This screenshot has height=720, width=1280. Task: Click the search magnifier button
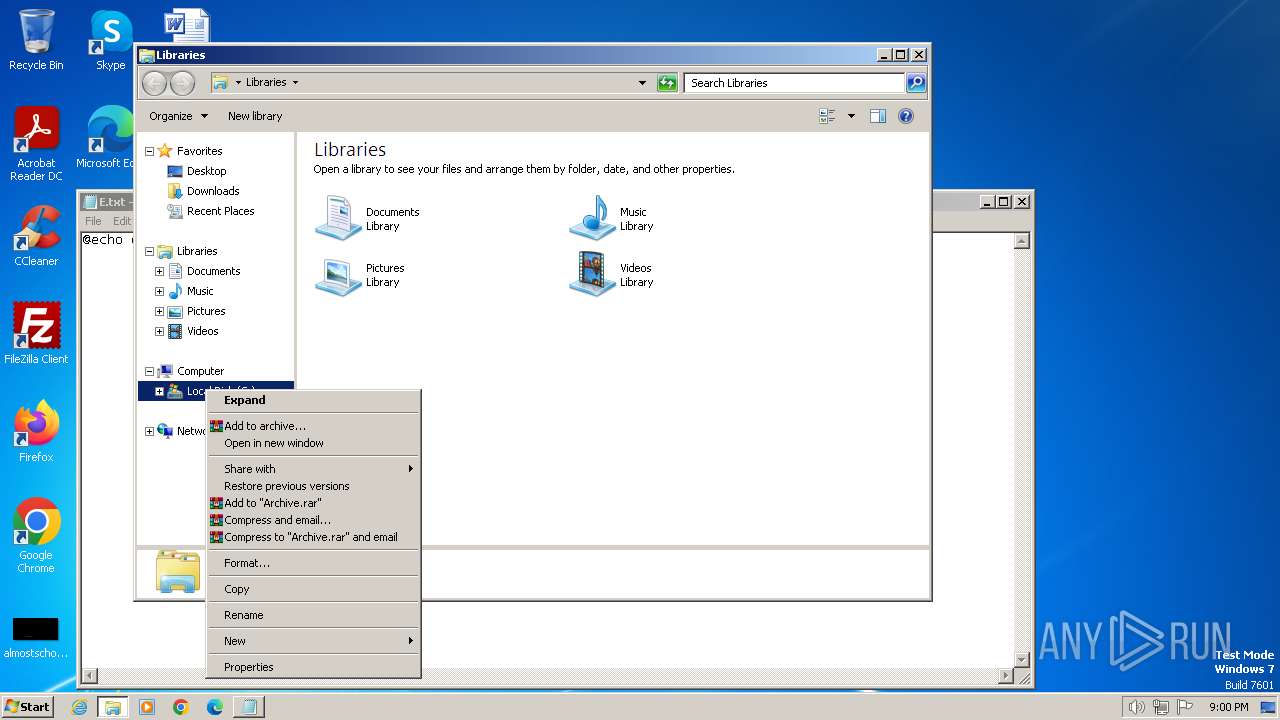[916, 83]
